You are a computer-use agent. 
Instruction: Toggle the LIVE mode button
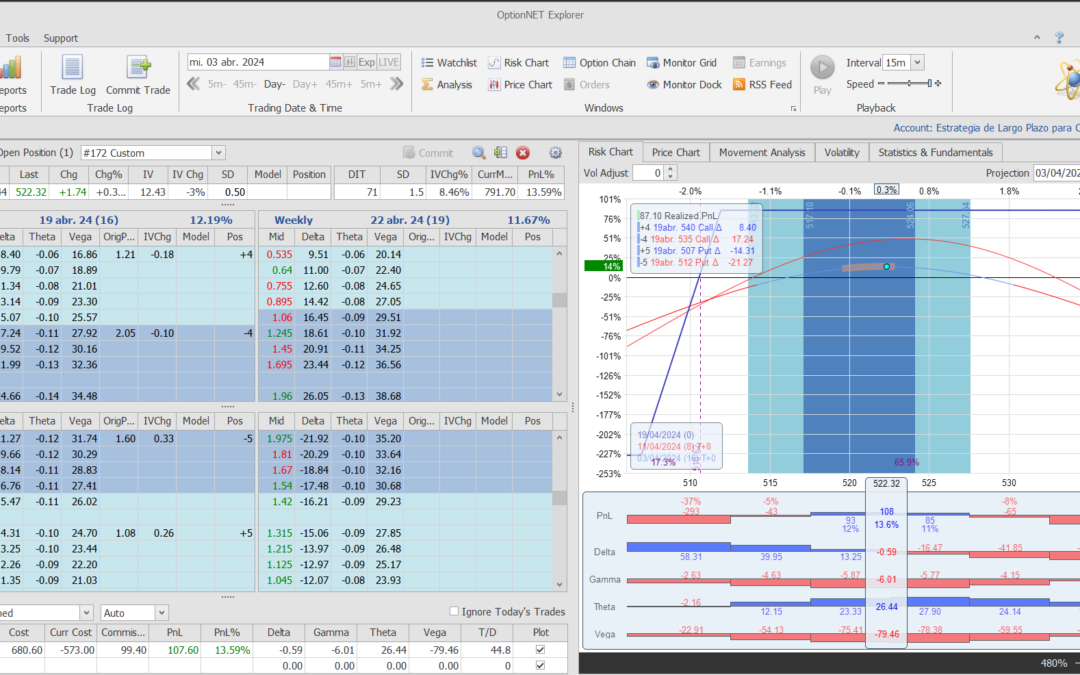(x=389, y=62)
